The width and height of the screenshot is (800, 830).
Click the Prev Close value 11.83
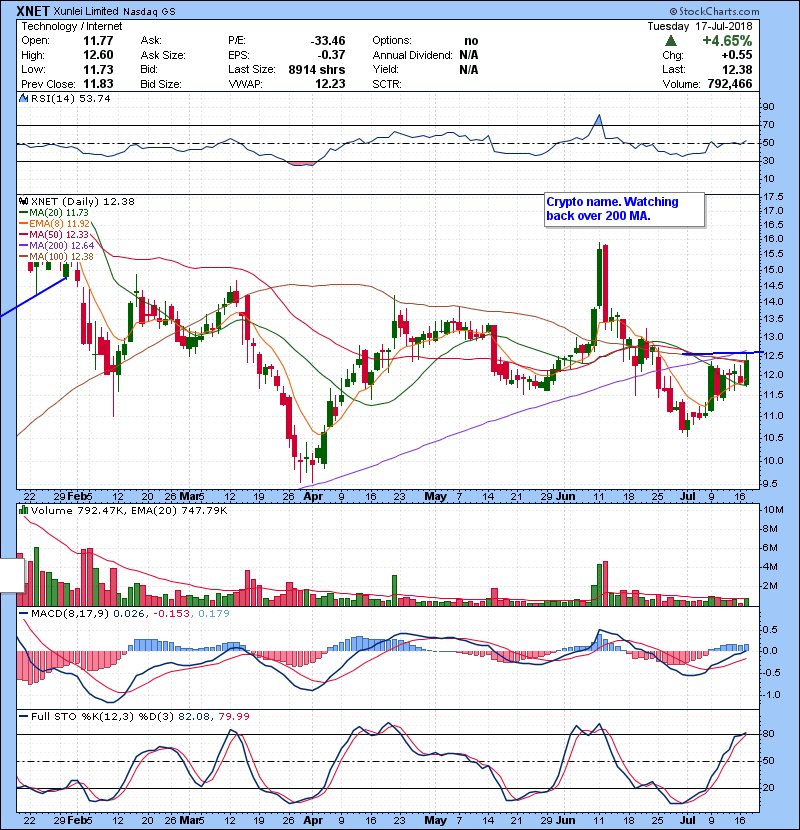98,84
